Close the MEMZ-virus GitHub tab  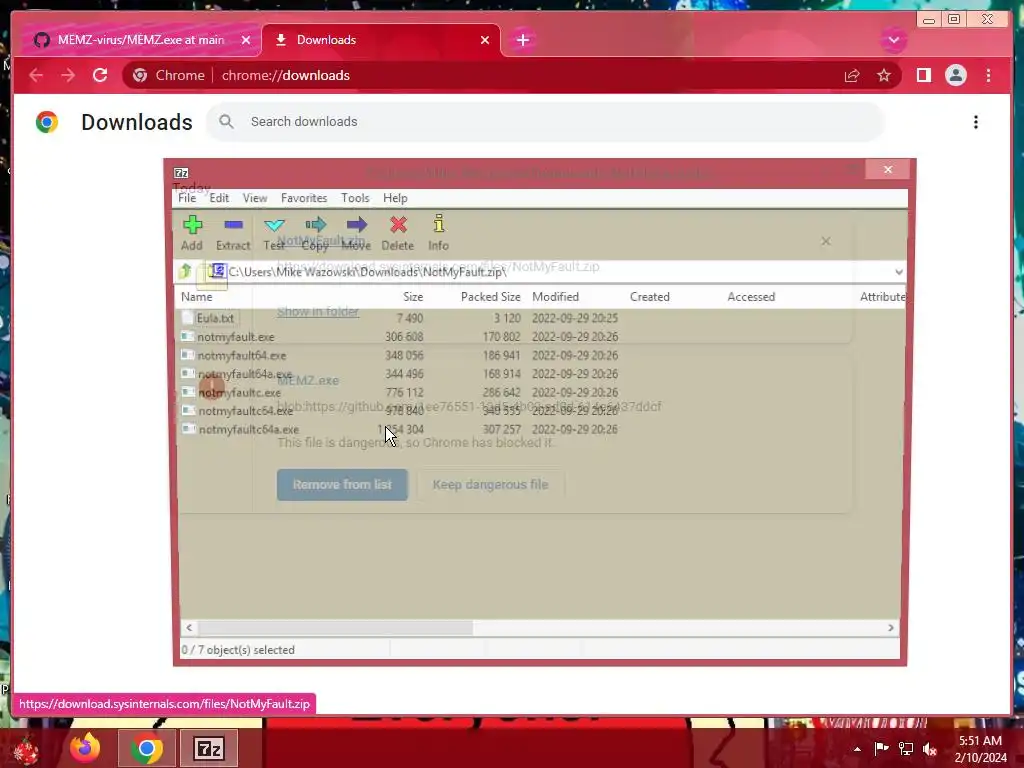coord(246,40)
